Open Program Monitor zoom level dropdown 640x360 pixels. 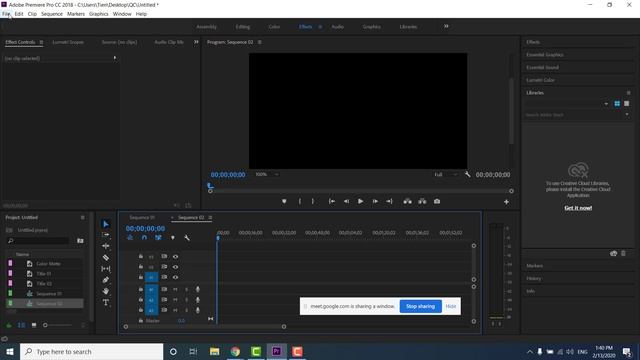pyautogui.click(x=267, y=174)
